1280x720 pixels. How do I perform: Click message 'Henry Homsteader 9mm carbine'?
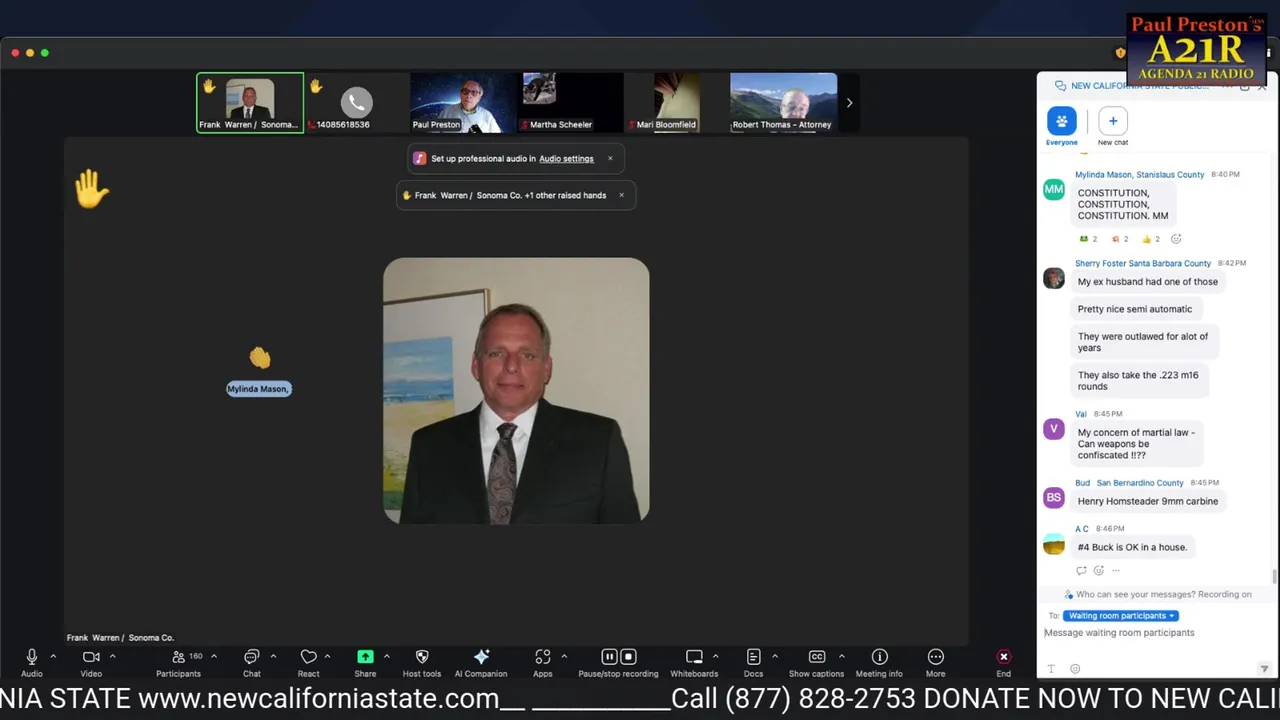[1148, 501]
